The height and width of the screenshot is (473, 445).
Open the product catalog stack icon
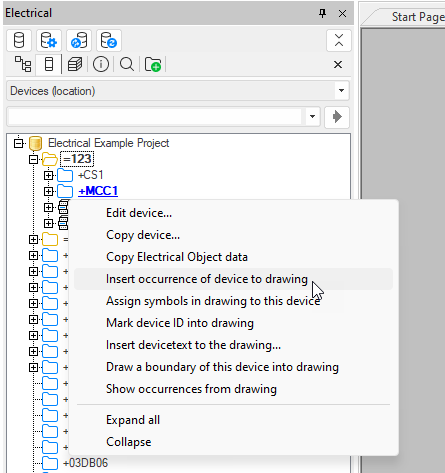tap(75, 64)
